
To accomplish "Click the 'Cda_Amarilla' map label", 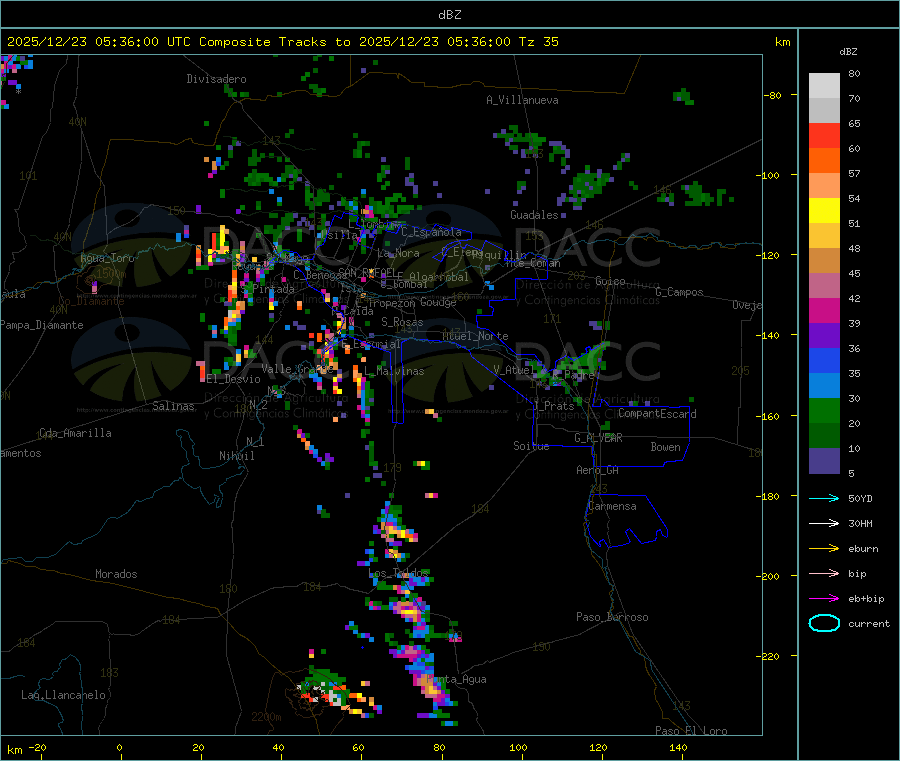I will [75, 433].
